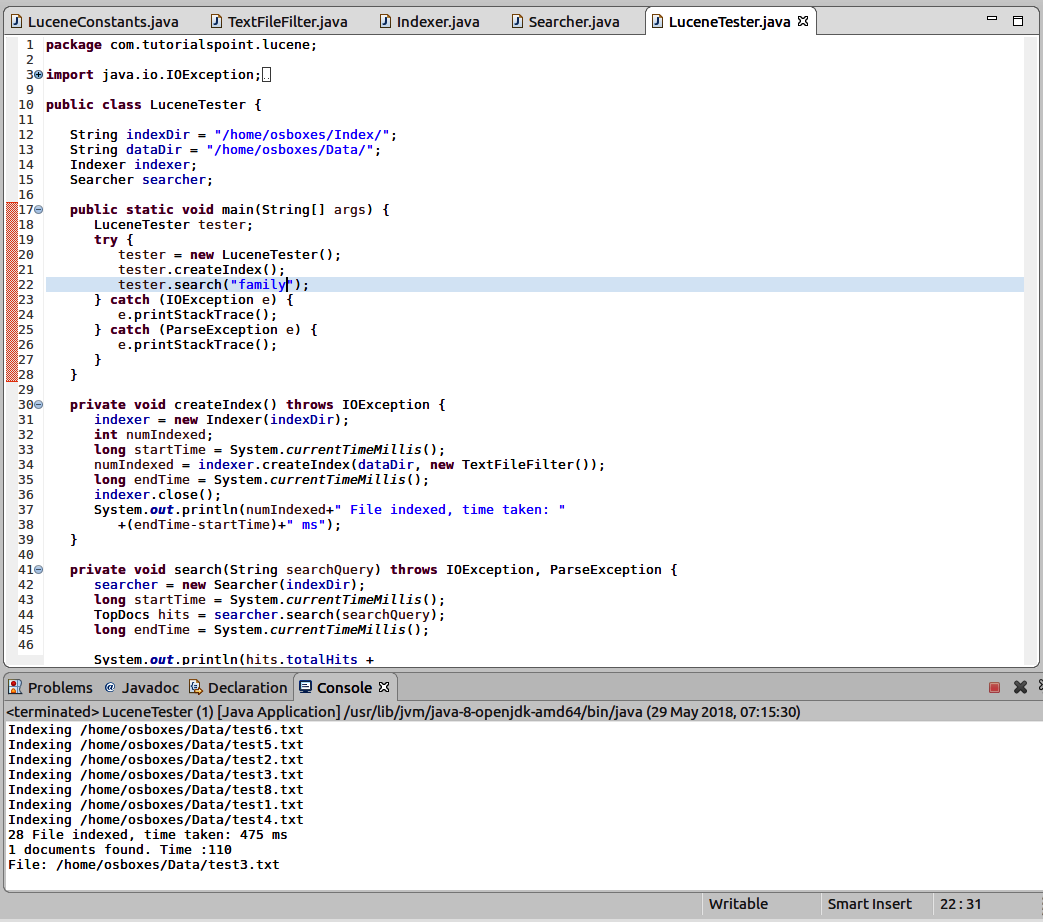Collapse the createIndex method fold marker
1043x922 pixels.
[x=38, y=405]
